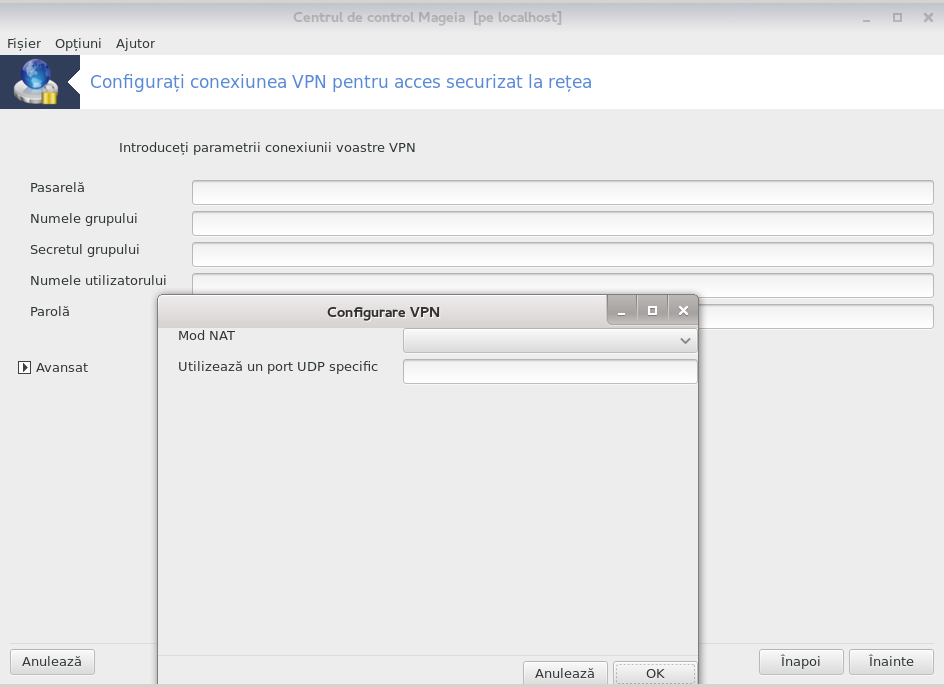Screen dimensions: 944x687
Task: Click Anulează in the VPN dialog
Action: click(x=565, y=673)
